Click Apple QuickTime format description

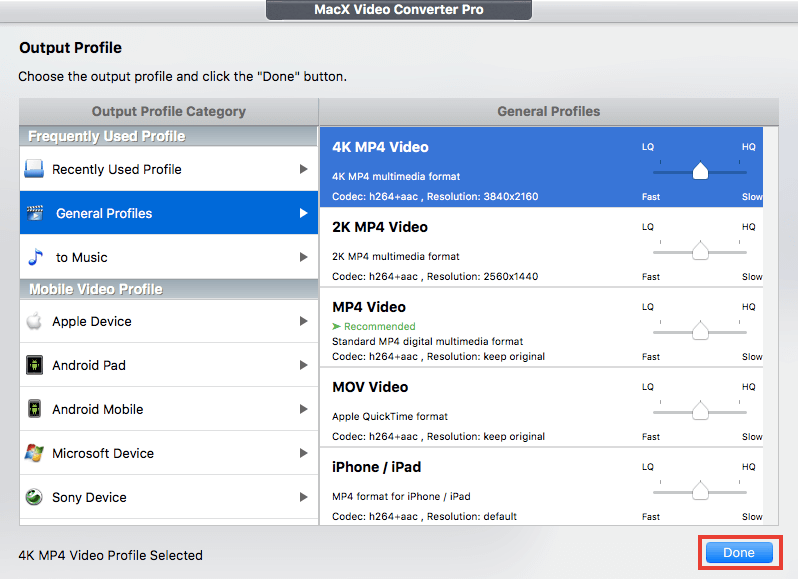coord(390,416)
